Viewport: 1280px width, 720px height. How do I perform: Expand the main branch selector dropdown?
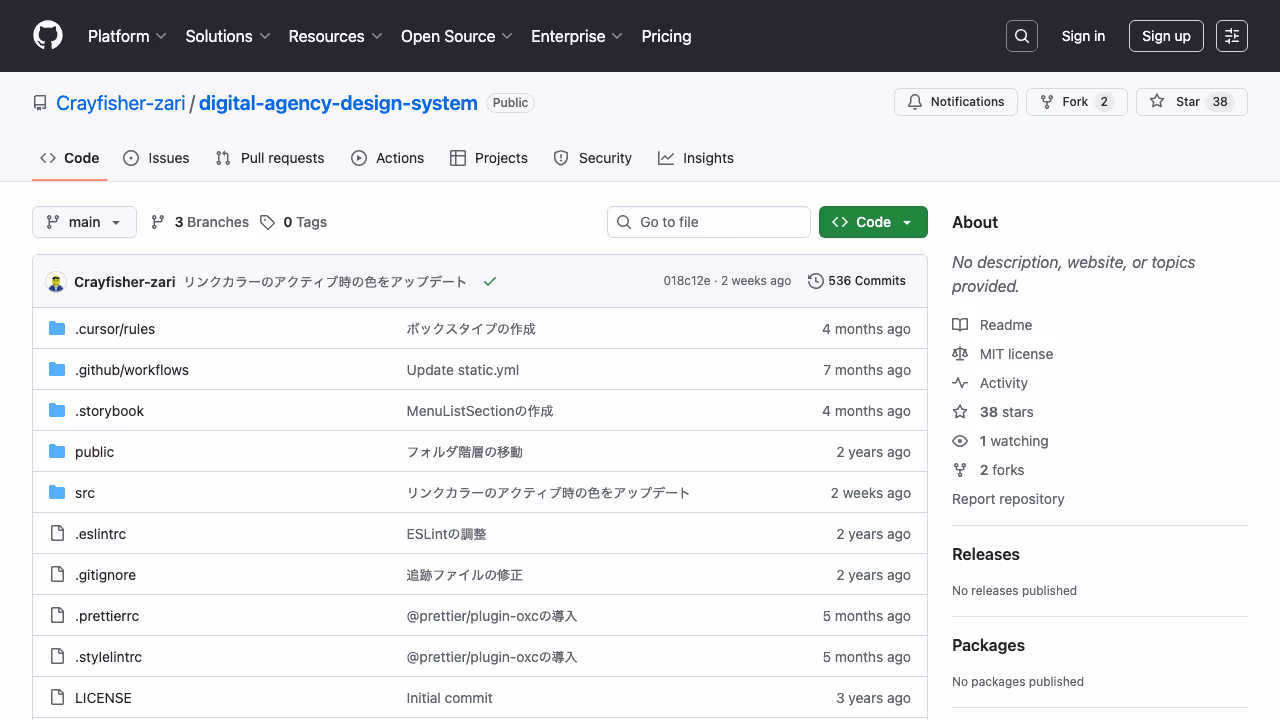tap(84, 222)
